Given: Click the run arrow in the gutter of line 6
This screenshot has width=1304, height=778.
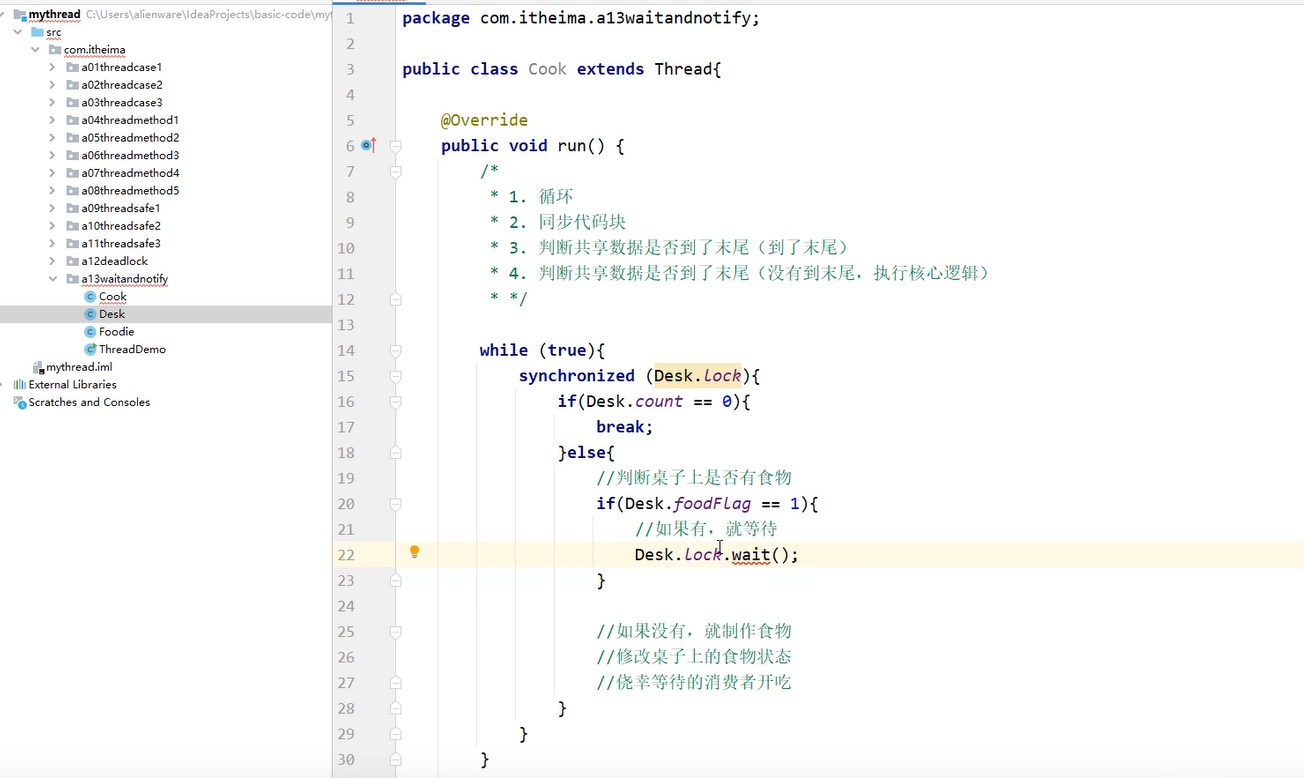Looking at the screenshot, I should pos(366,145).
